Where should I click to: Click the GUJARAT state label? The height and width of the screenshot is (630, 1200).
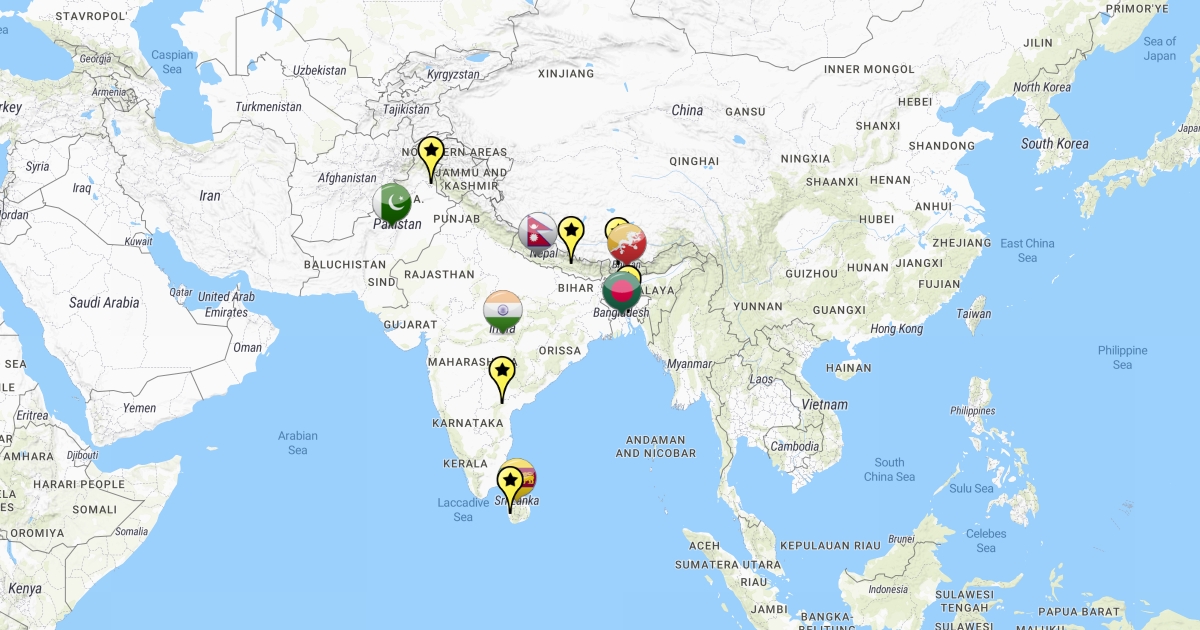410,324
